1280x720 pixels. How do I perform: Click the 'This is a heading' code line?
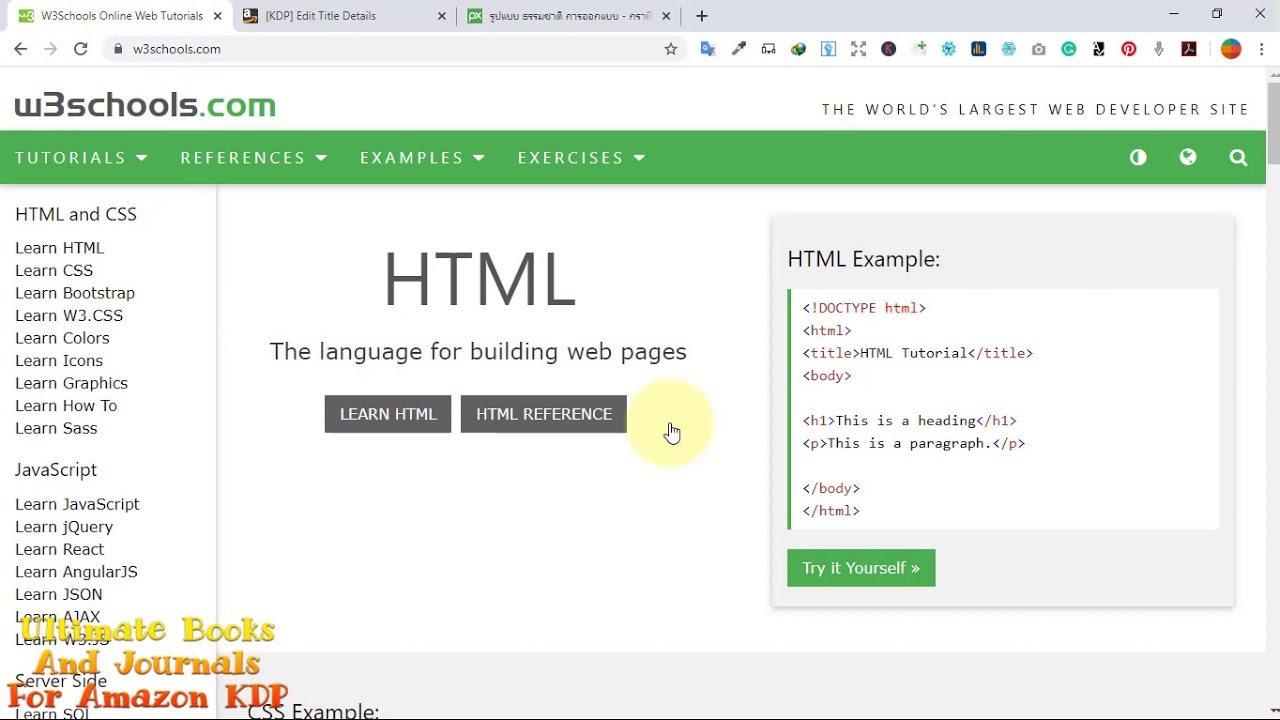tap(909, 421)
